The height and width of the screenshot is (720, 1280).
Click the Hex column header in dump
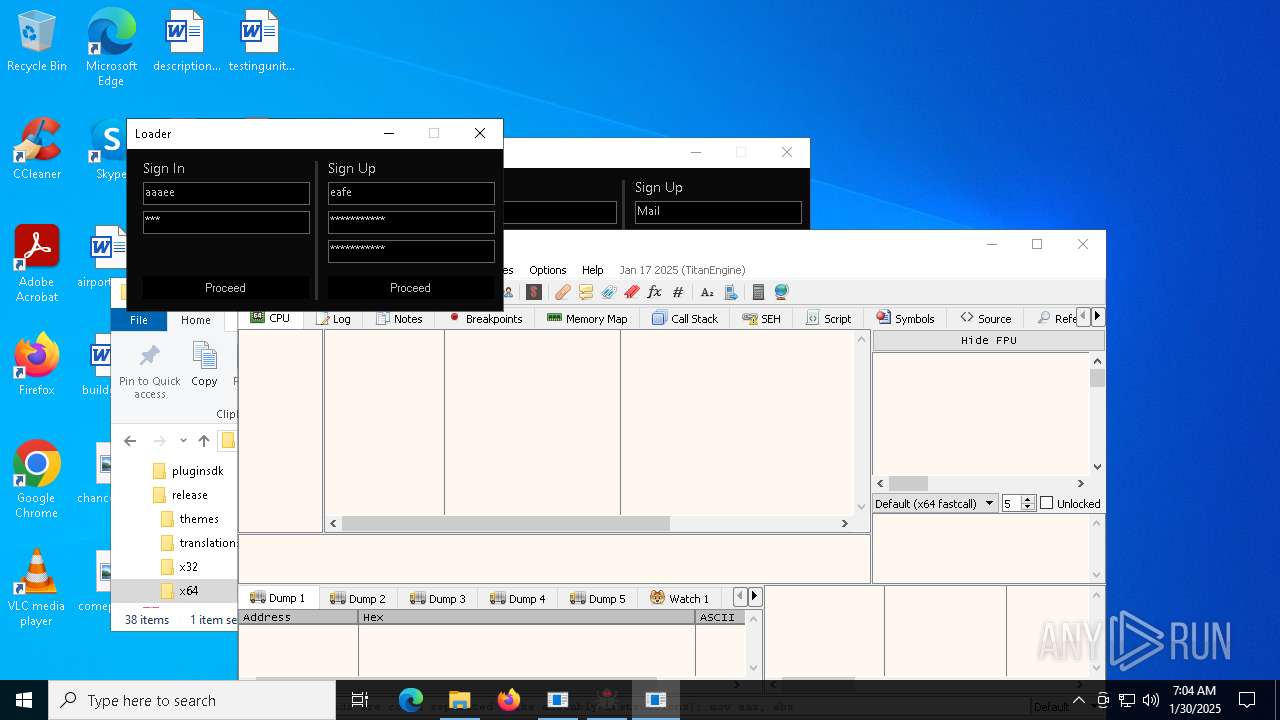[527, 617]
